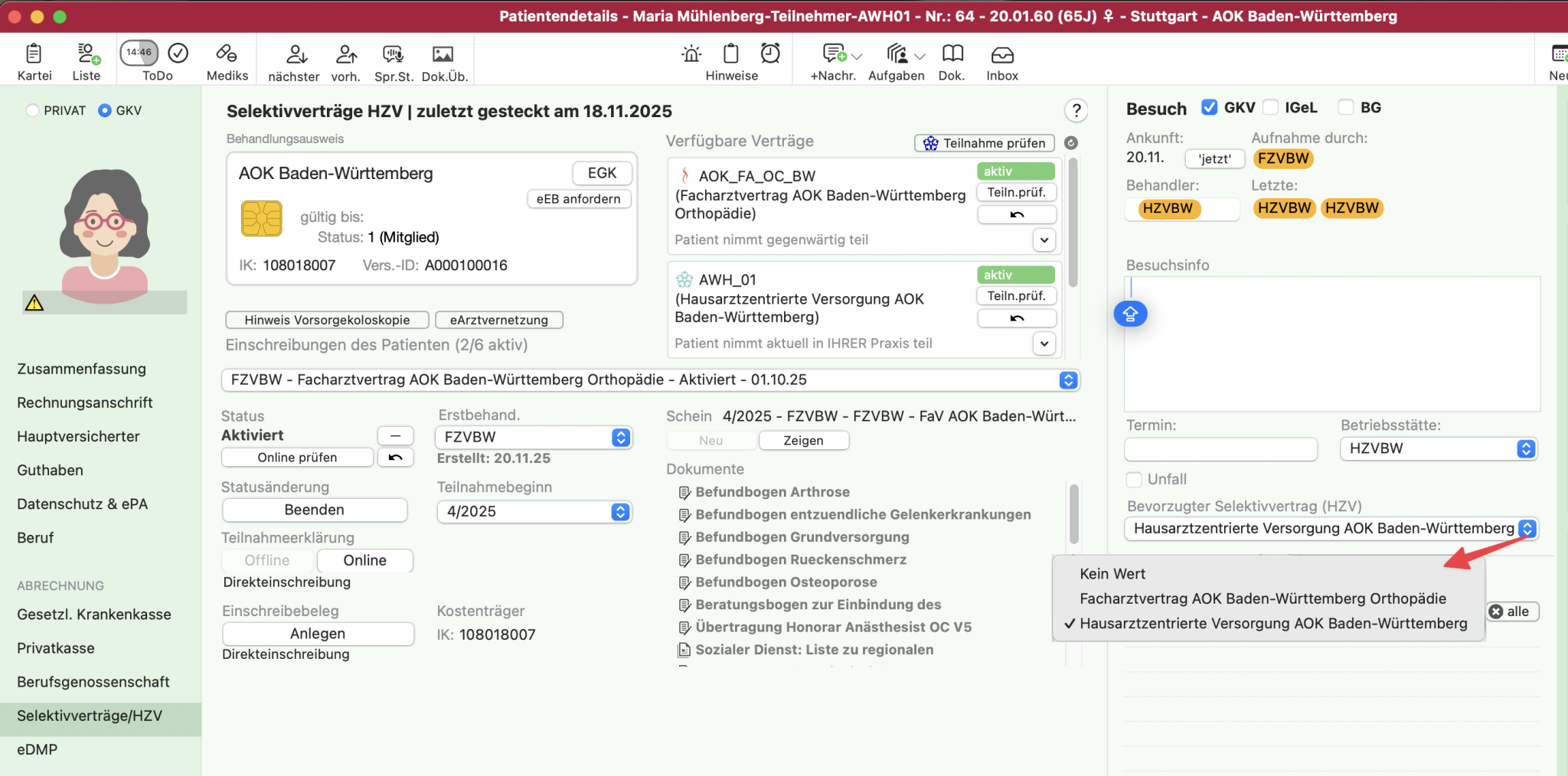This screenshot has width=1568, height=776.
Task: Expand the AOK_FA_OC_BW contract chevron
Action: click(x=1044, y=240)
